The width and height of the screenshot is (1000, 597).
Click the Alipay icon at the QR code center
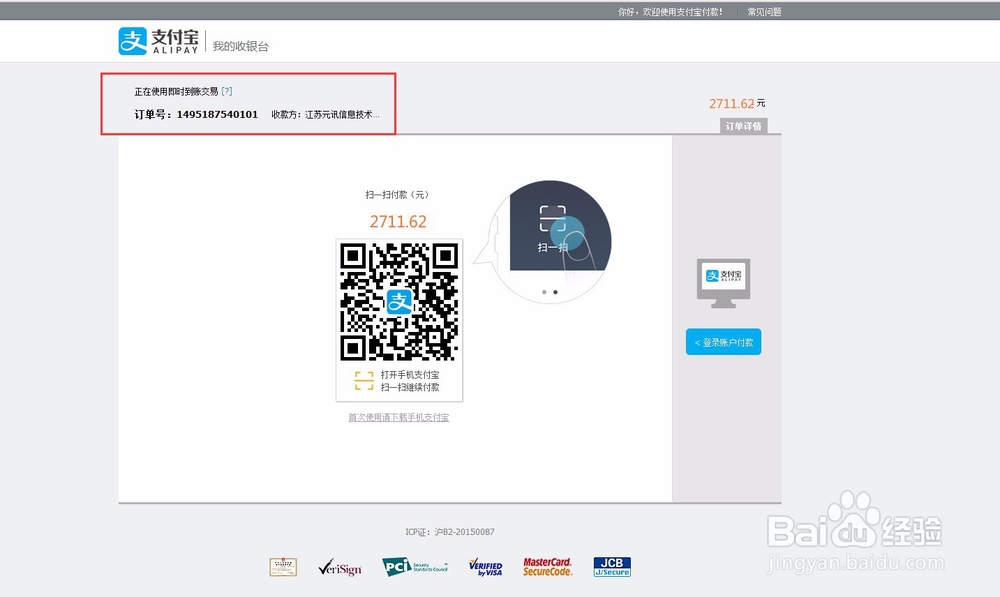pos(398,303)
